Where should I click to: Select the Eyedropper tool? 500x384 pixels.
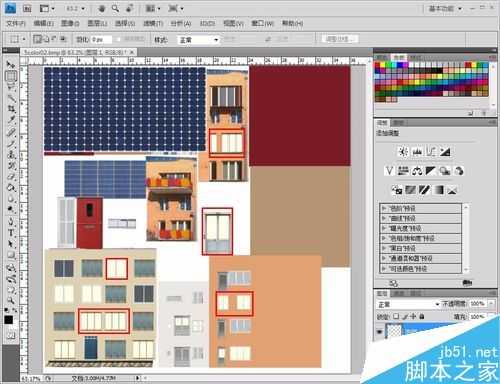[11, 120]
